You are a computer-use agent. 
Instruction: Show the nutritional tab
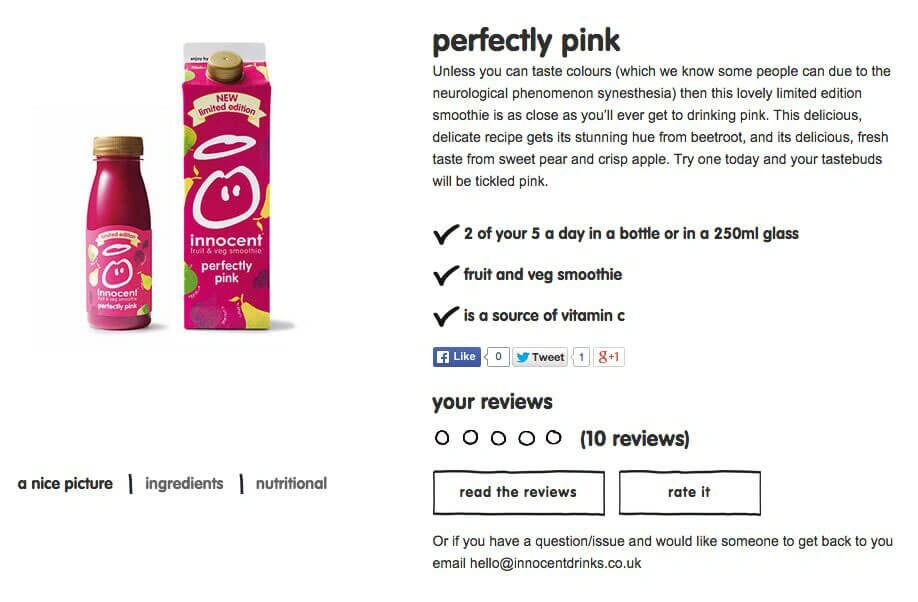pos(291,484)
